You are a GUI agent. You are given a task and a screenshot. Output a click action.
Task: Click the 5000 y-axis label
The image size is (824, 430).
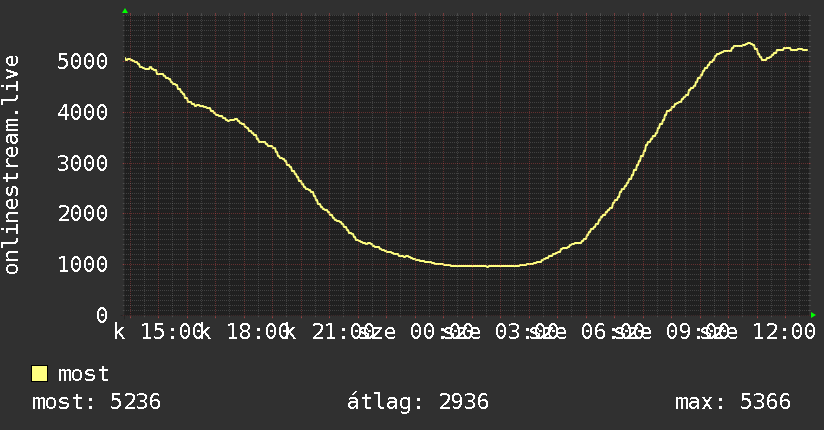click(x=83, y=61)
